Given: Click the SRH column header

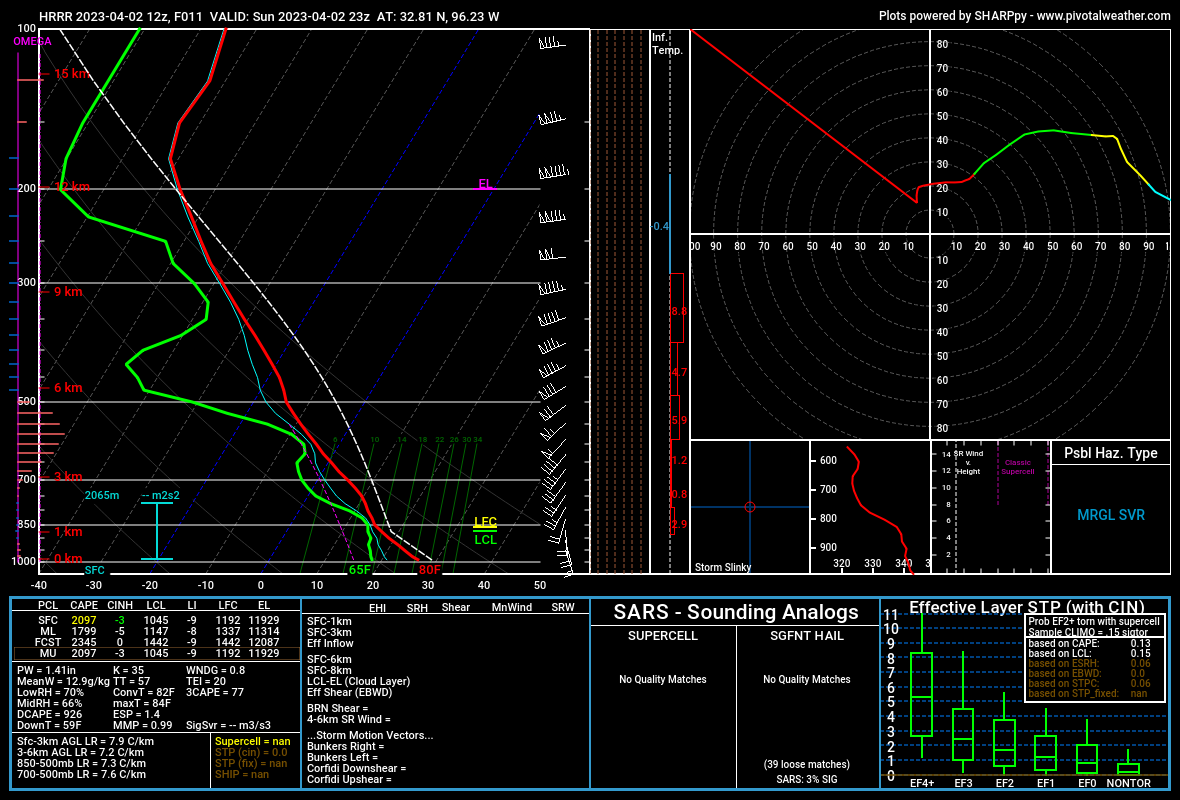Looking at the screenshot, I should coord(417,607).
